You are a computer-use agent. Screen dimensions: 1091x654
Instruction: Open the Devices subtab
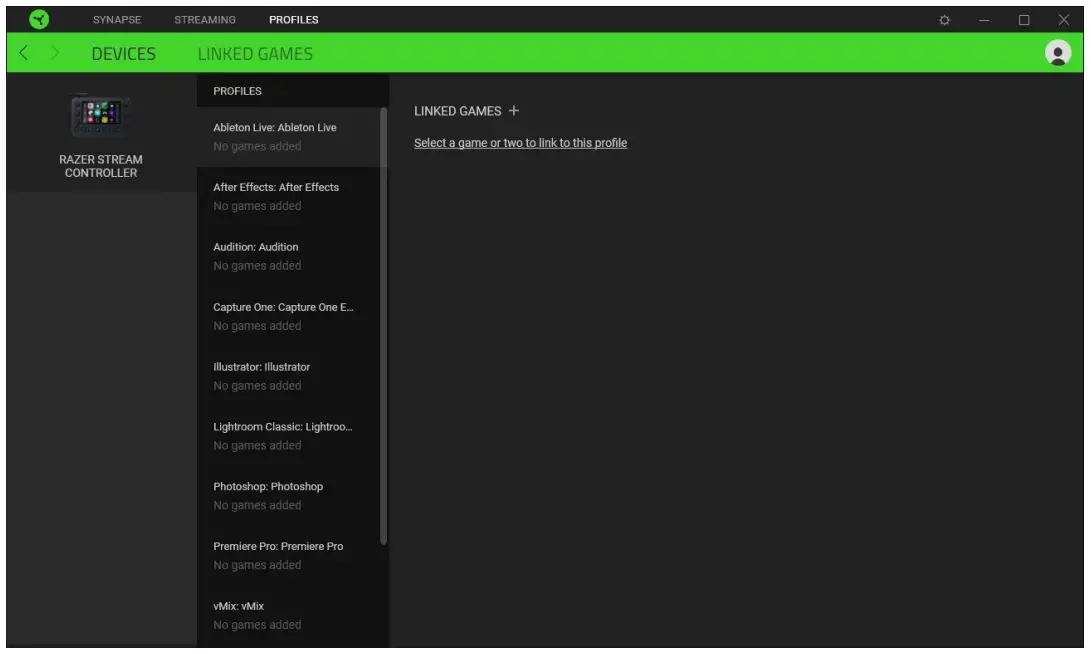click(124, 54)
